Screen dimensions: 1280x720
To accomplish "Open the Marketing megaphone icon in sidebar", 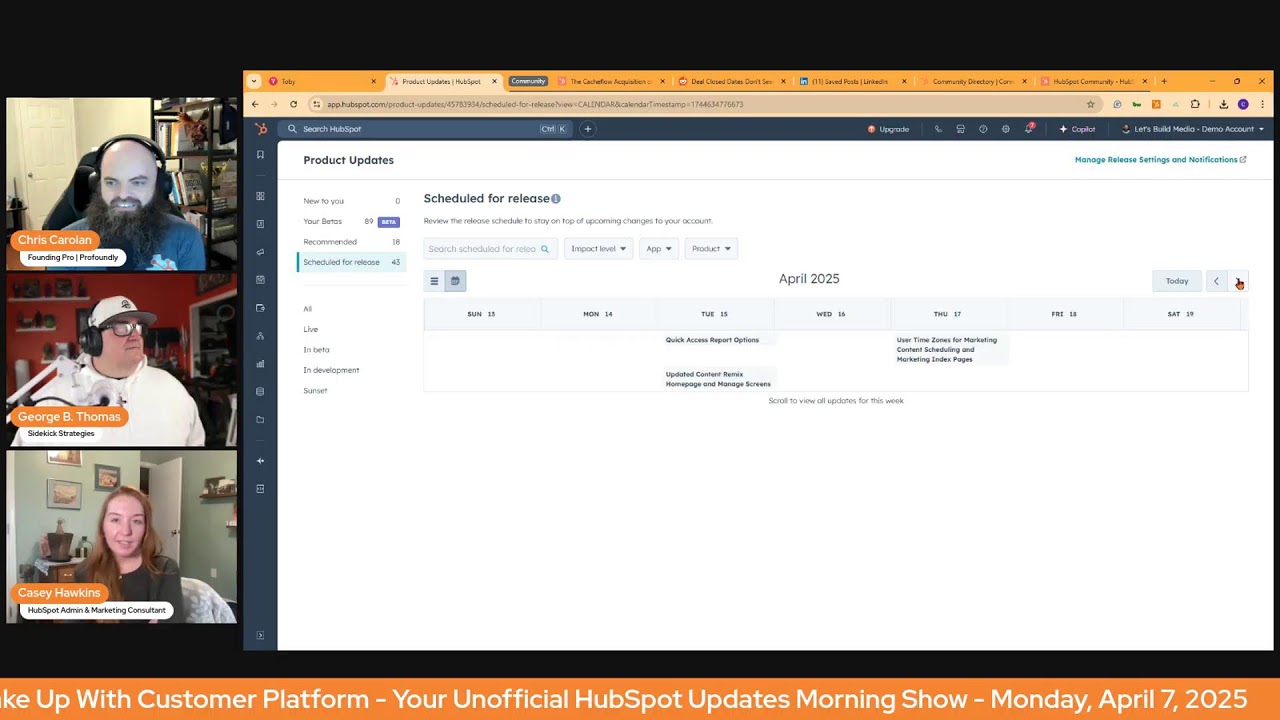I will 260,252.
